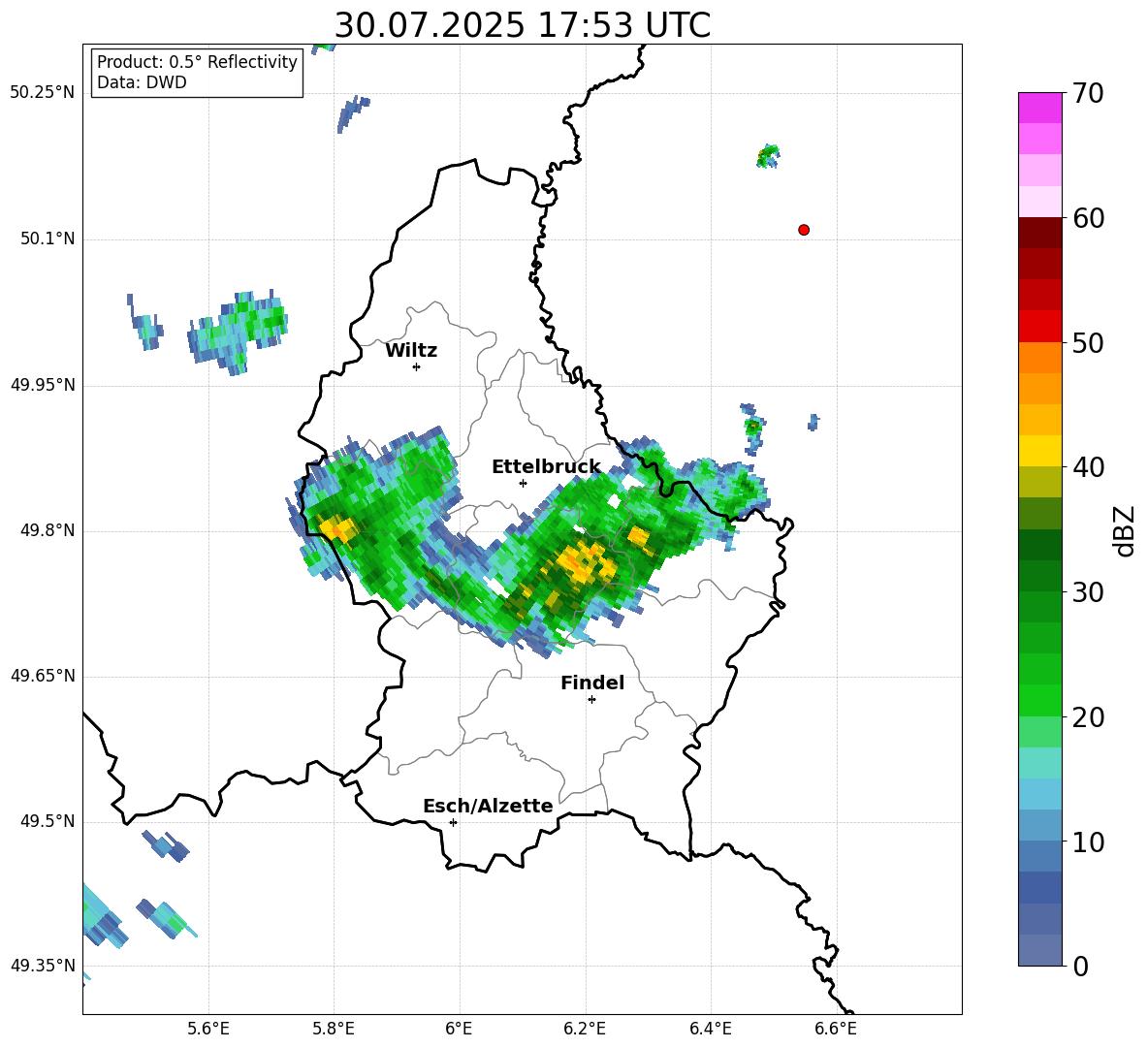Image resolution: width=1148 pixels, height=1048 pixels.
Task: Click the colorbar tick label 60
Action: click(x=1088, y=218)
